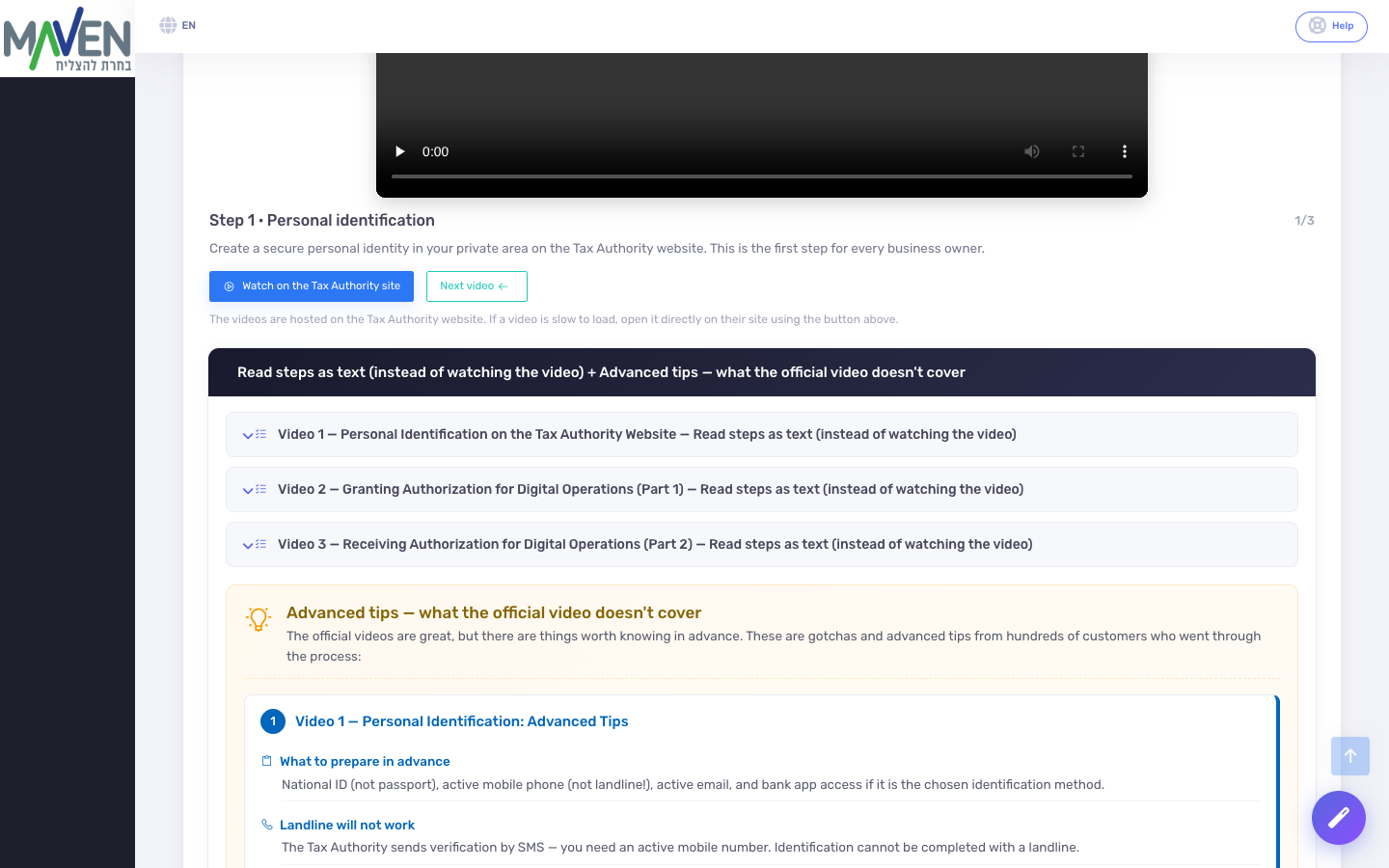Click the Maven logo
Screen dimensions: 1389x868
[68, 39]
